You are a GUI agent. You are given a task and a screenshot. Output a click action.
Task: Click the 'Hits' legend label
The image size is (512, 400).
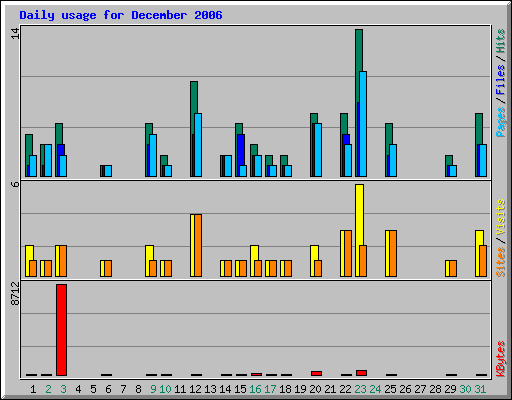pos(501,41)
